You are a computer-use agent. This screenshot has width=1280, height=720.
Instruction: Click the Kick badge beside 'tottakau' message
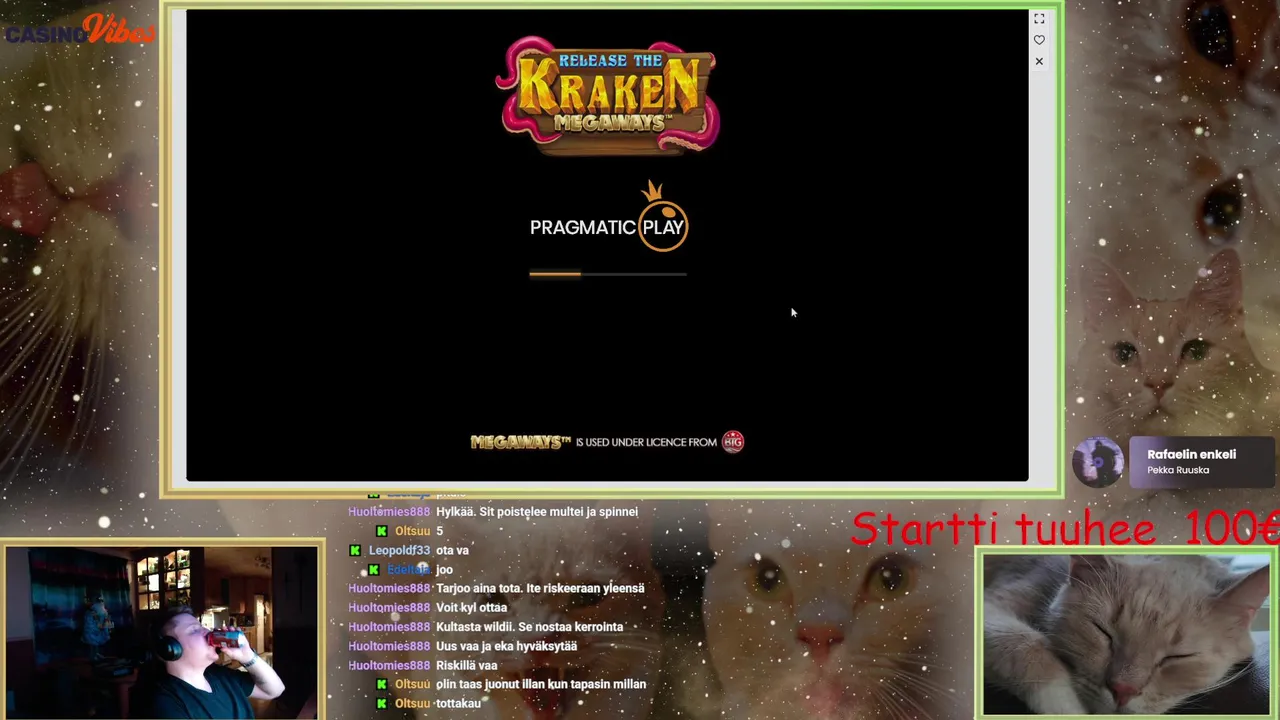coord(381,704)
